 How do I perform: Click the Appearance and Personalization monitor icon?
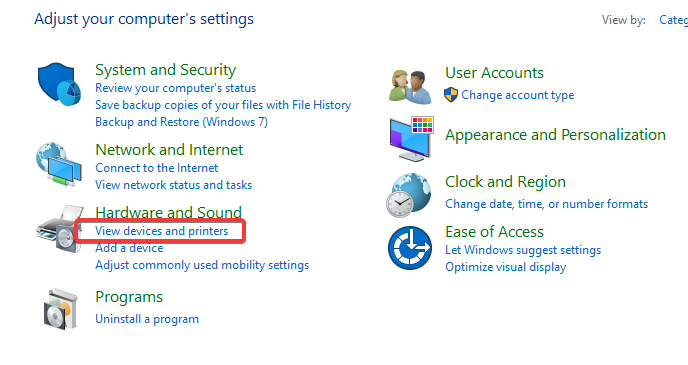point(411,139)
